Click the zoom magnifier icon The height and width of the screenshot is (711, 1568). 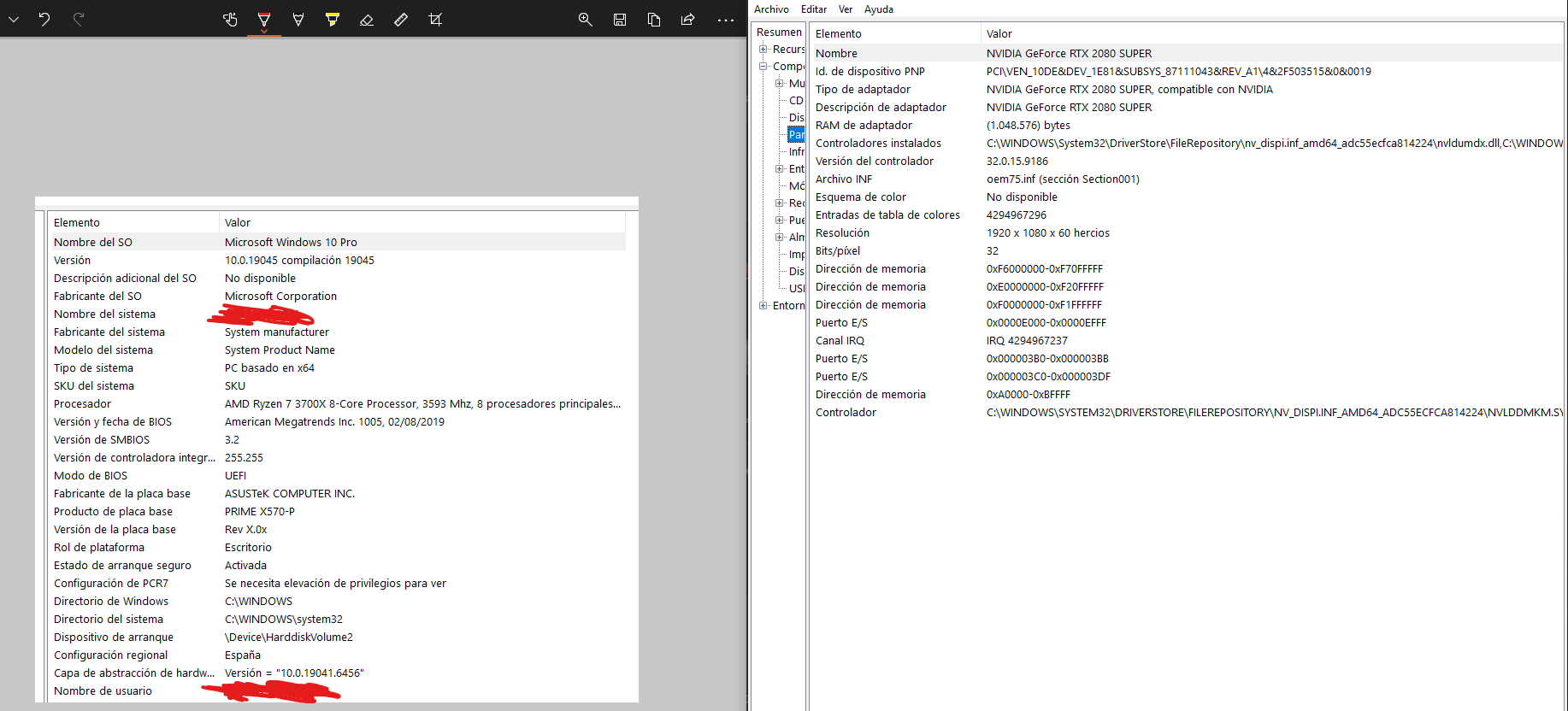coord(586,19)
